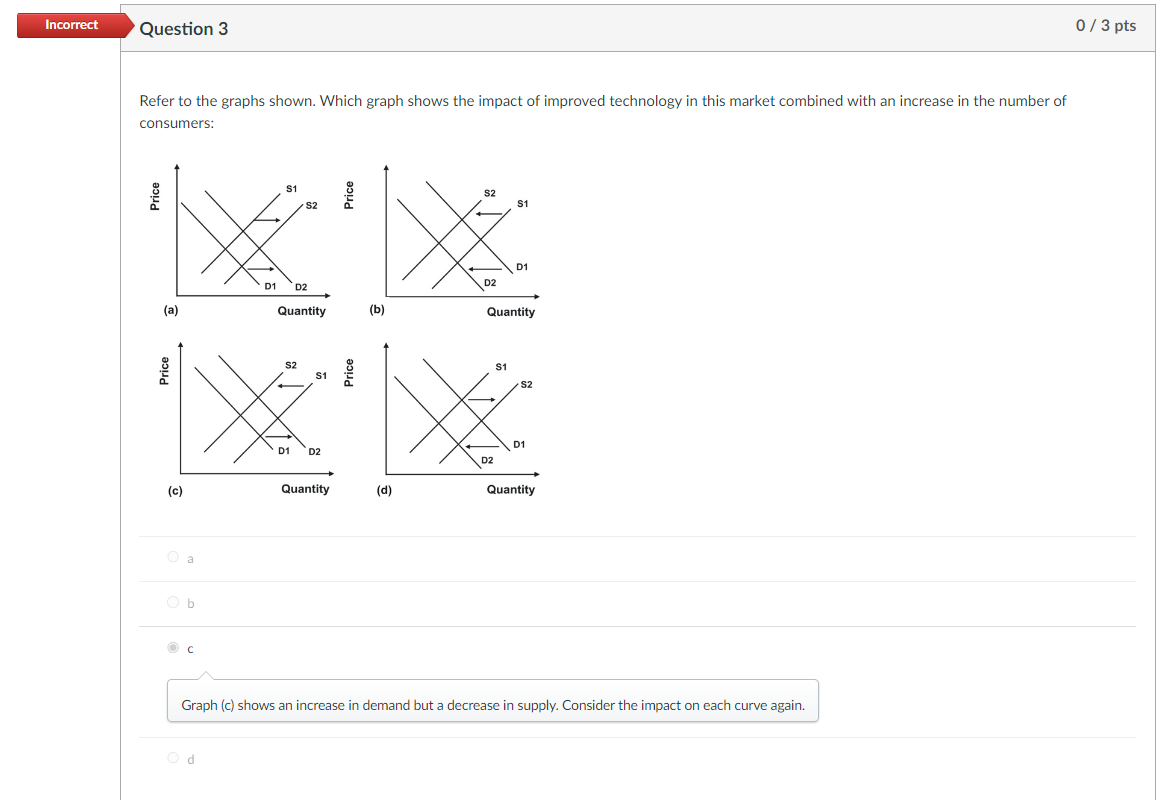The height and width of the screenshot is (800, 1158).
Task: Click the feedback box about Graph (c)
Action: coord(493,705)
